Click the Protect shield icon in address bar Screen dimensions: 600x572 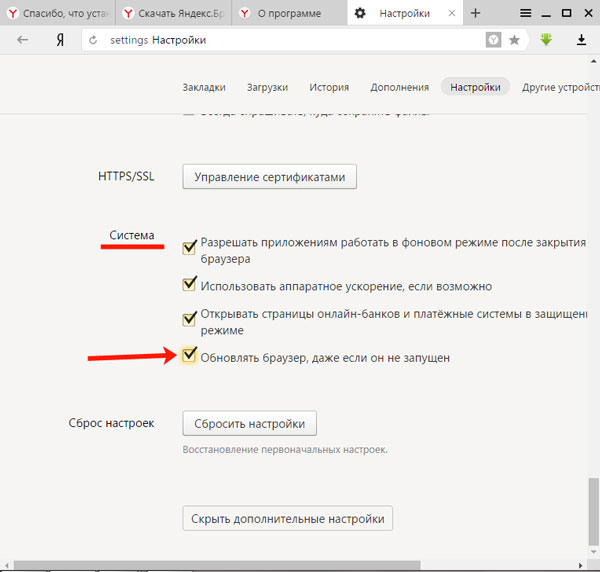(493, 40)
